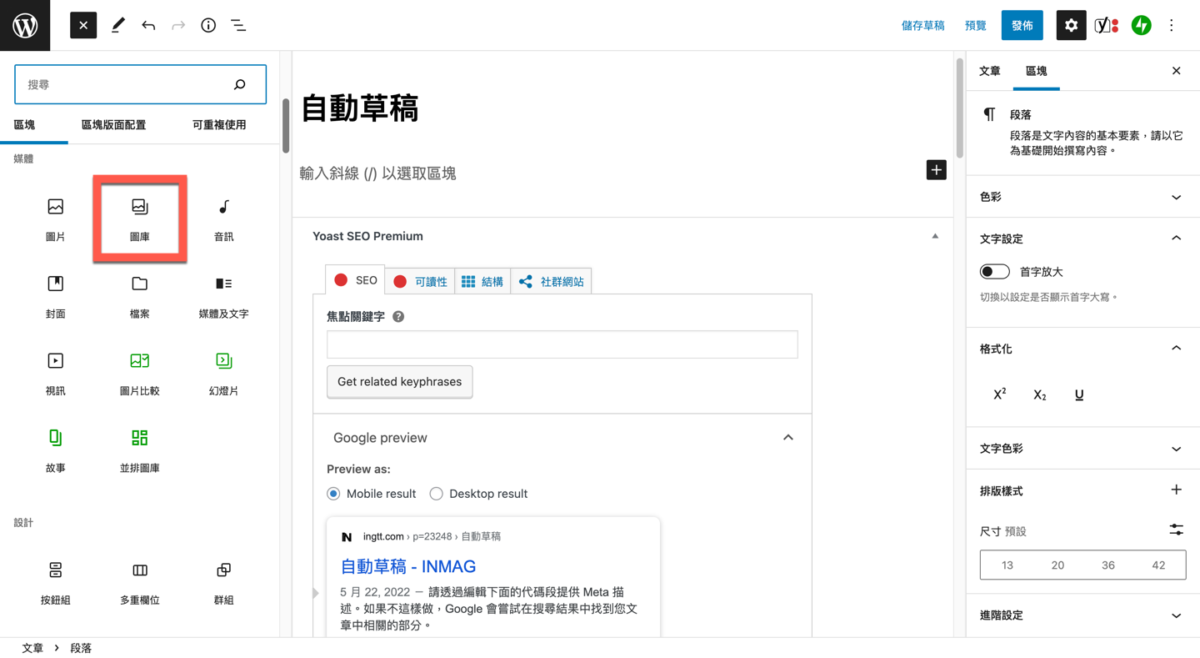Apply underline formatting
The width and height of the screenshot is (1200, 658).
1080,395
